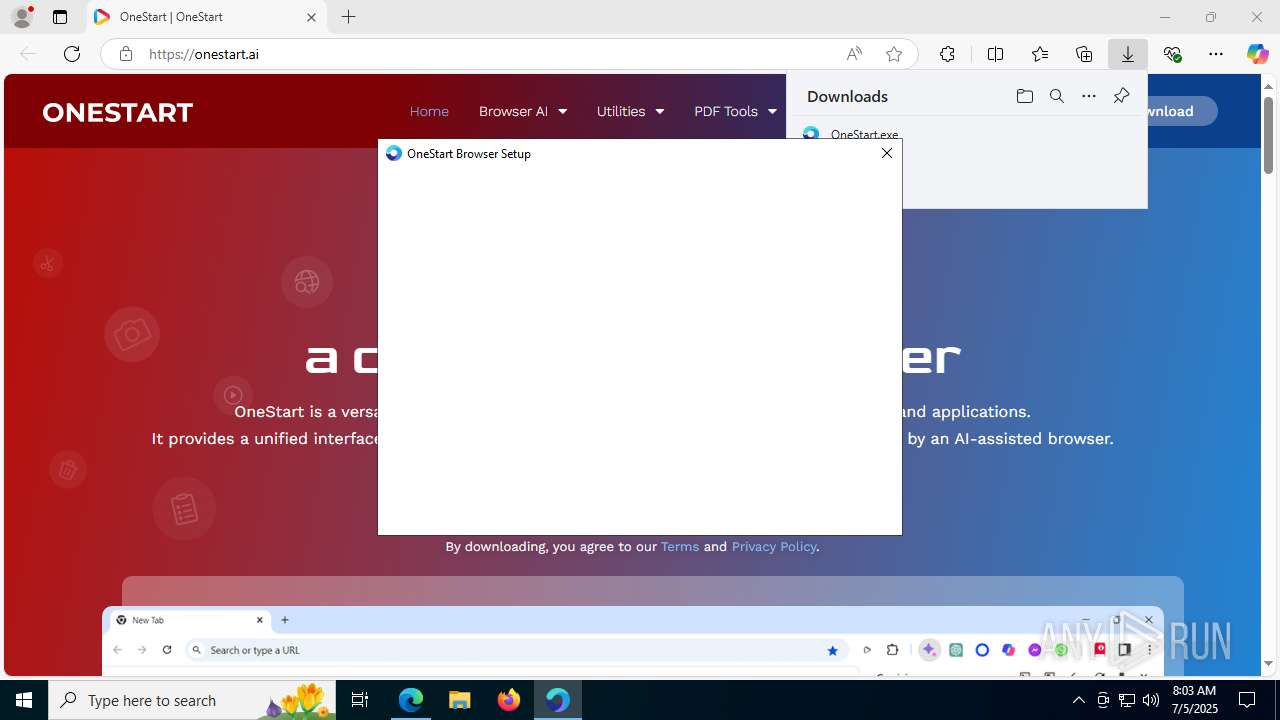Open the notification center icon

pos(1247,700)
